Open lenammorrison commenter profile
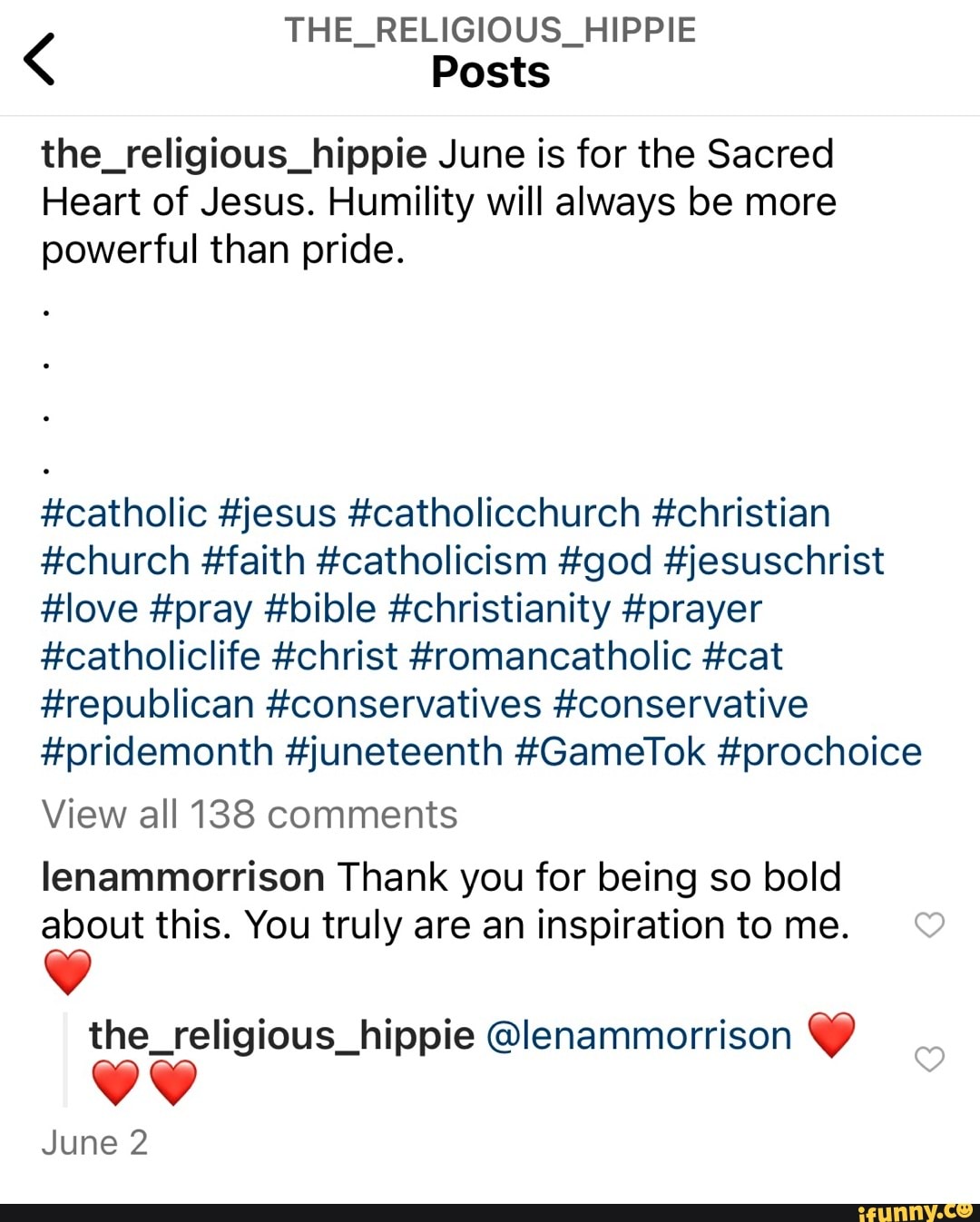The image size is (980, 1222). click(x=182, y=877)
